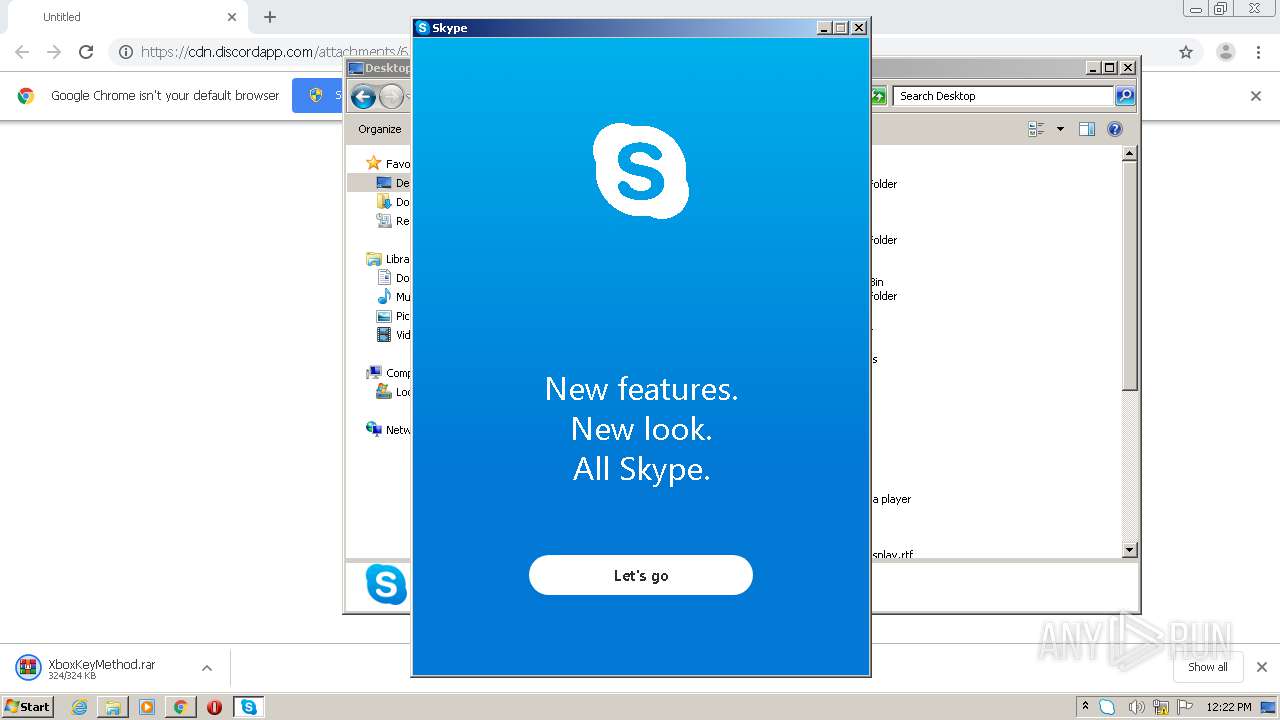Select Favorites in explorer navigation tree
Screen dimensions: 1280x720
388,163
